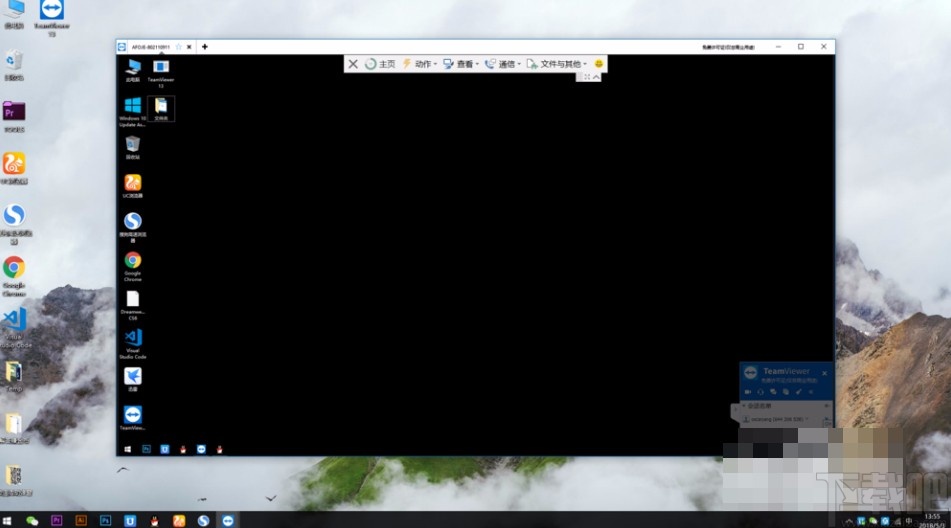Viewport: 951px width, 528px height.
Task: Open Illustrator from the local taskbar
Action: (81, 521)
